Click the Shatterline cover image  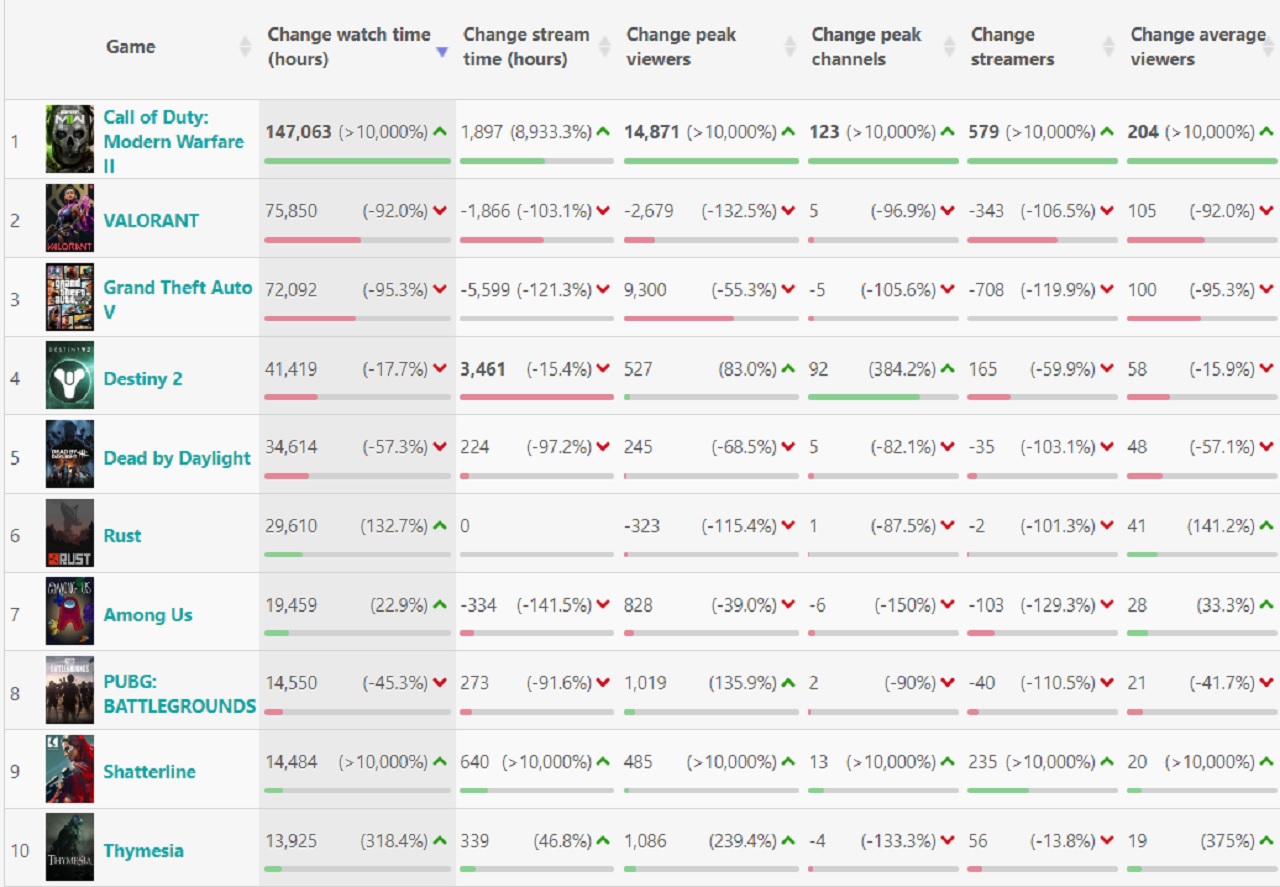(x=70, y=769)
